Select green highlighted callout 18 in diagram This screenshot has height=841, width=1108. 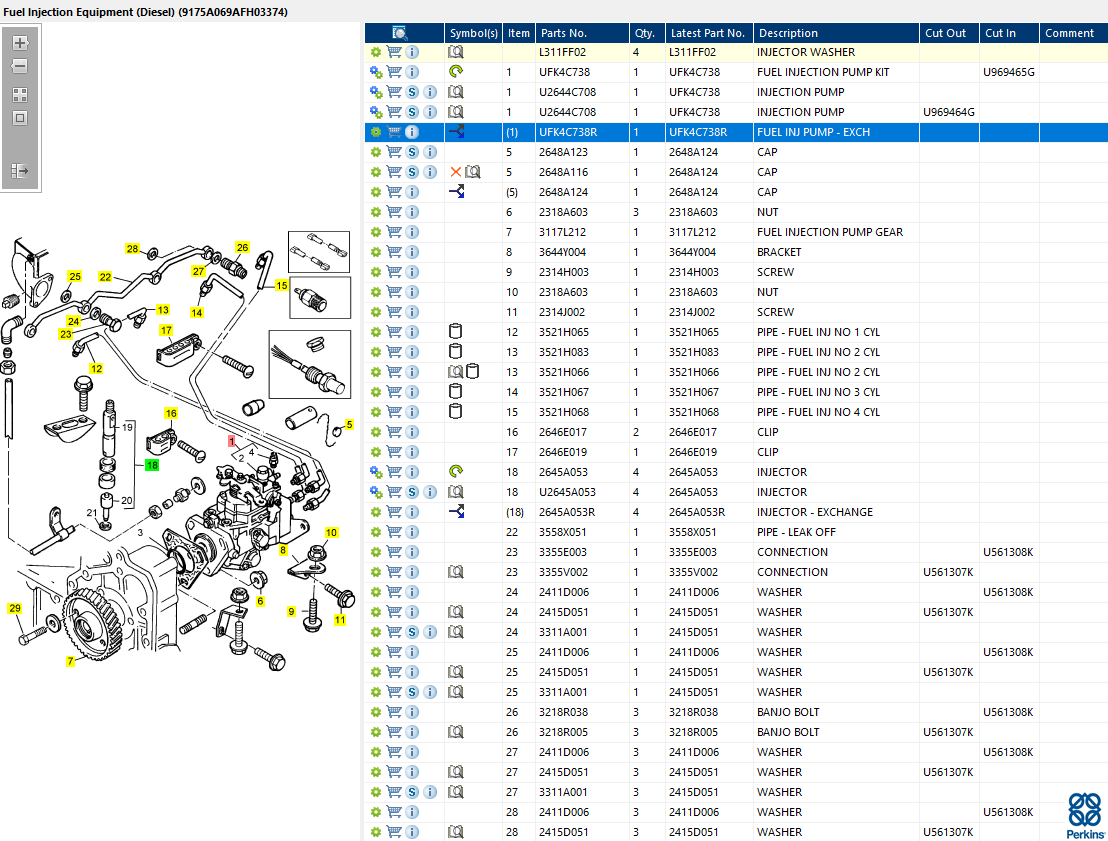[152, 465]
